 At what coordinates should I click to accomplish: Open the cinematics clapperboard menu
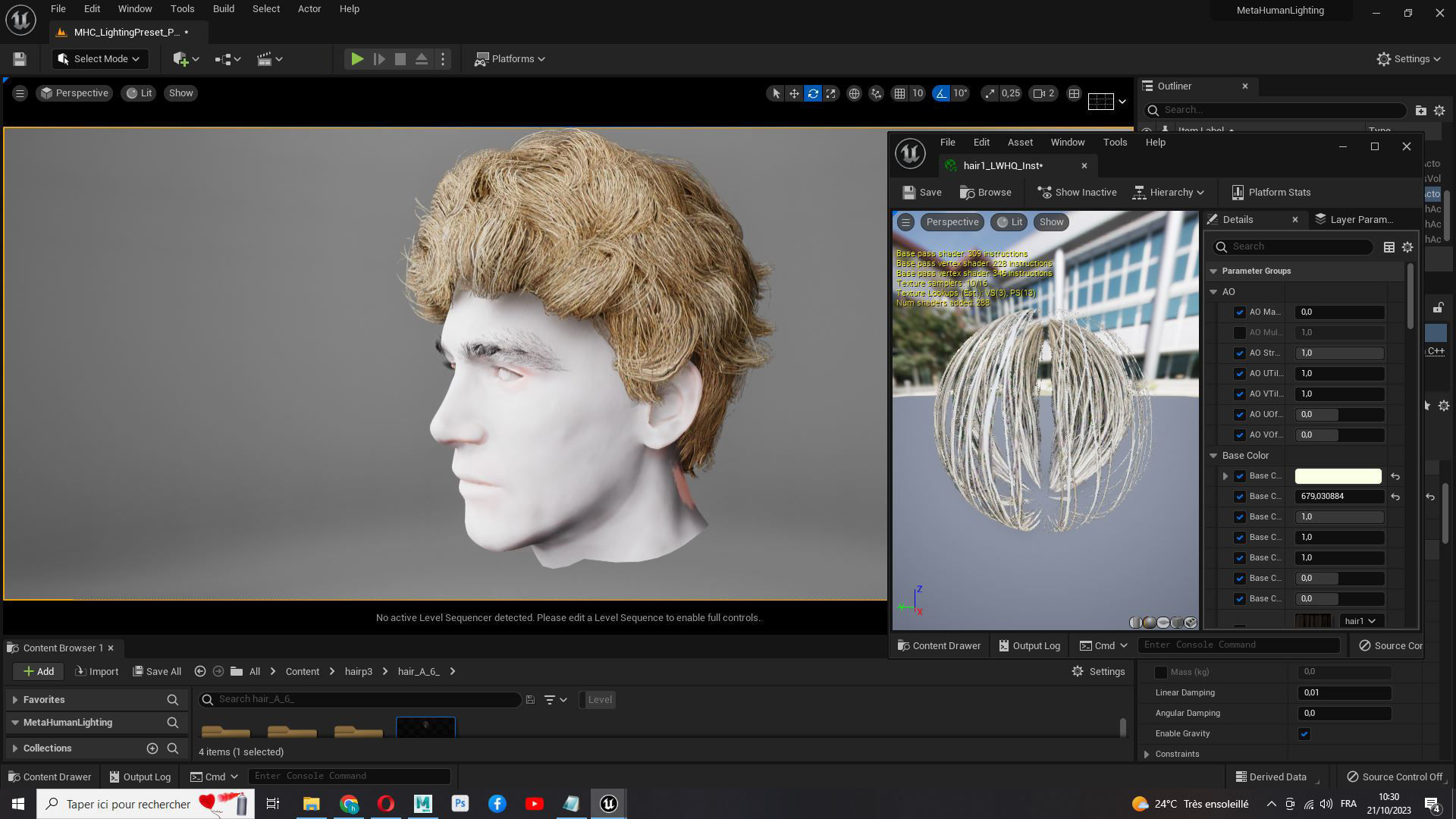pyautogui.click(x=269, y=59)
